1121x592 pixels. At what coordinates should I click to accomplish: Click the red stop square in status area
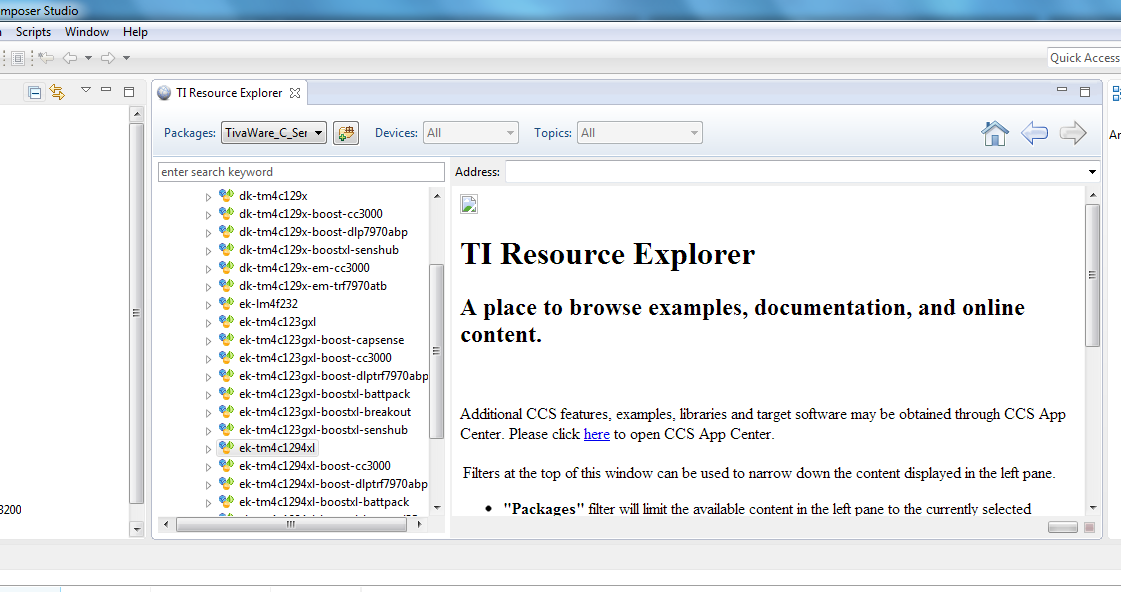tap(1090, 527)
